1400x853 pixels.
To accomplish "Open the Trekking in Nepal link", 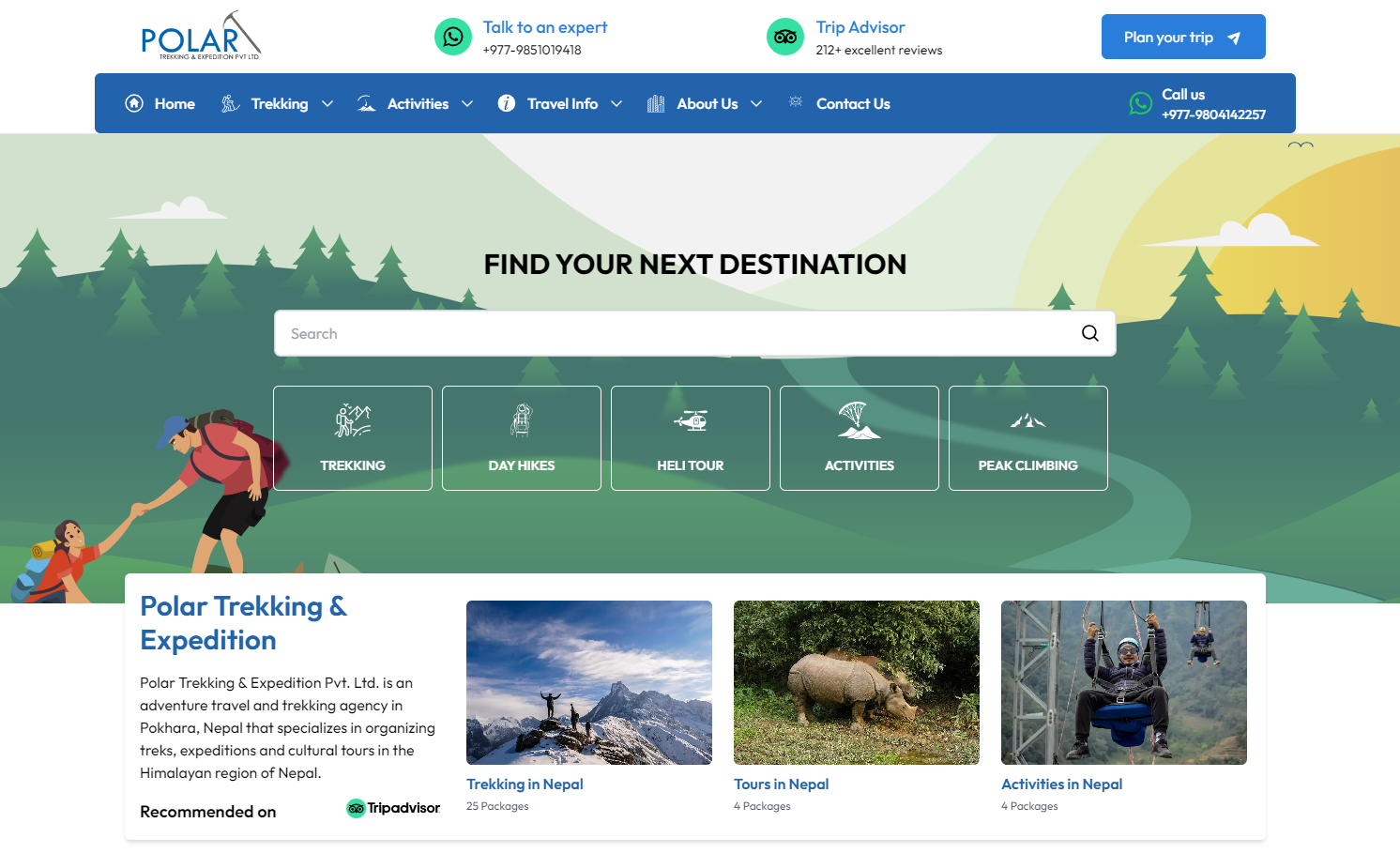I will click(525, 784).
